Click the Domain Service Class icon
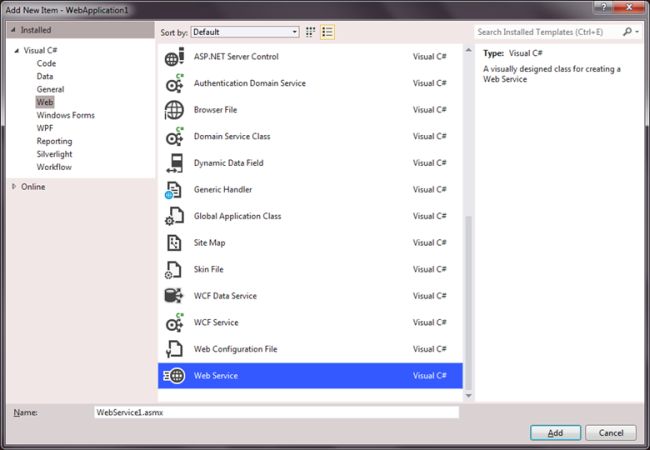 (174, 136)
